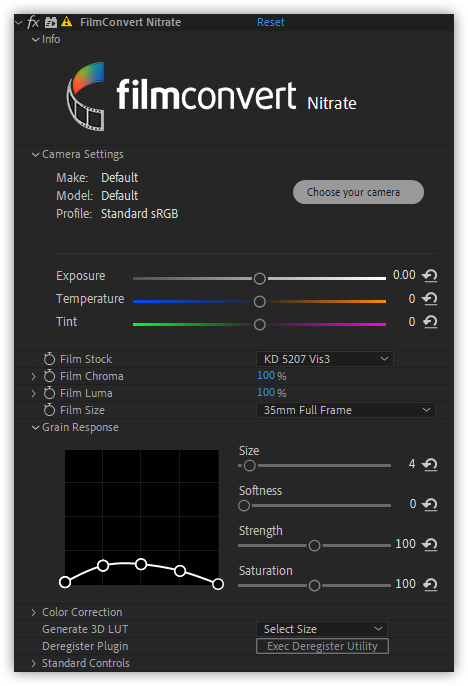Enable the Film Chroma keyframe stopwatch
This screenshot has height=686, width=468.
coord(49,376)
